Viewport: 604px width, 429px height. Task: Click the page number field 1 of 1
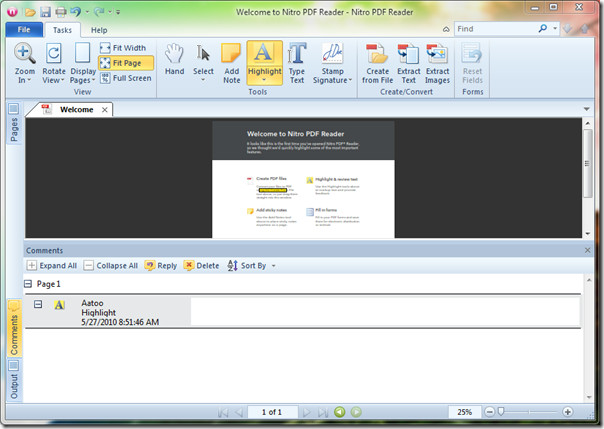point(272,412)
